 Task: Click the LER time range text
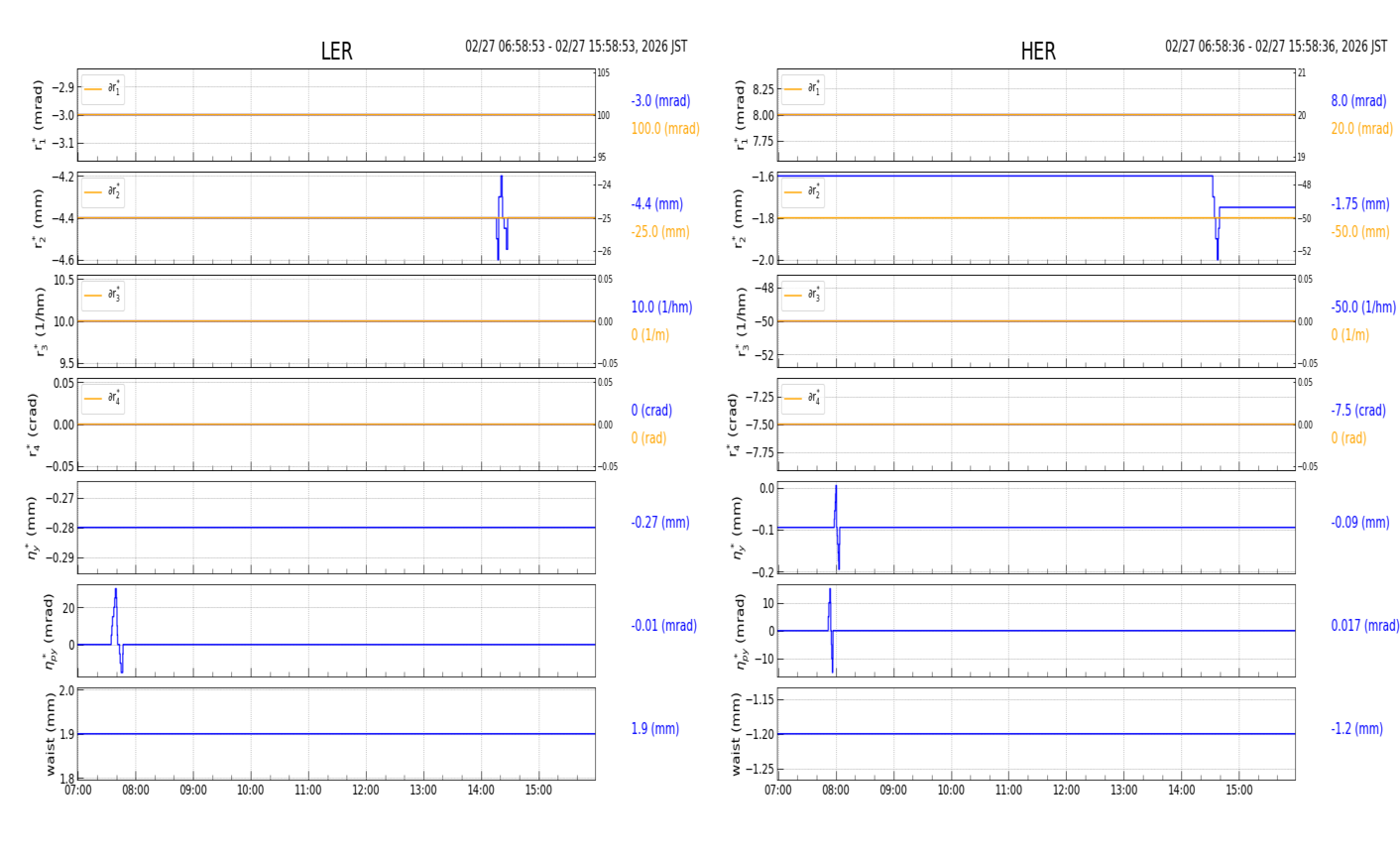(576, 47)
